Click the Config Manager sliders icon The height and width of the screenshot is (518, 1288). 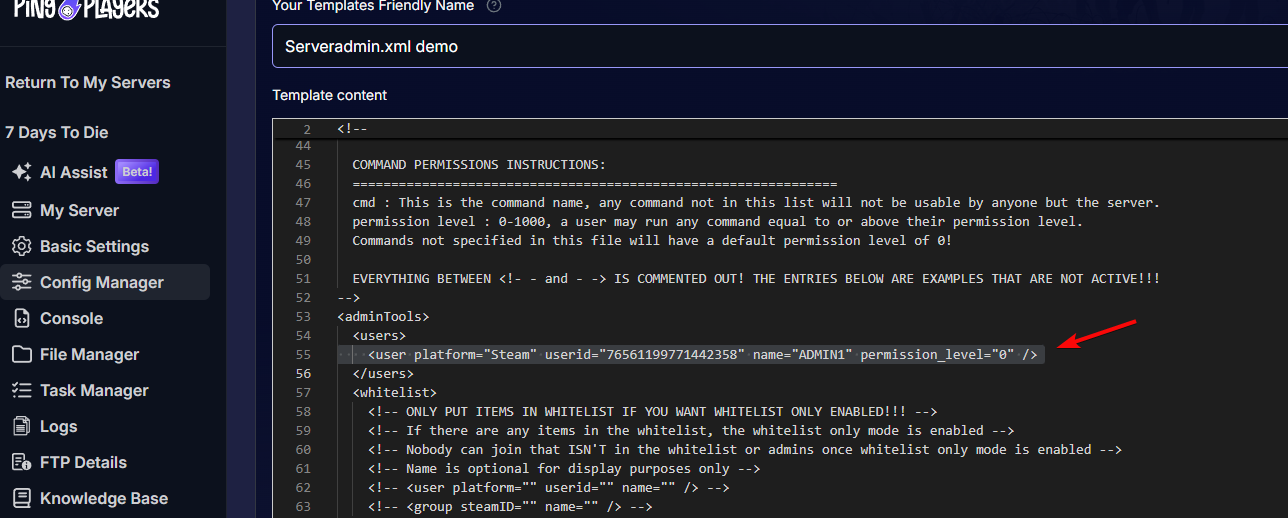[21, 282]
